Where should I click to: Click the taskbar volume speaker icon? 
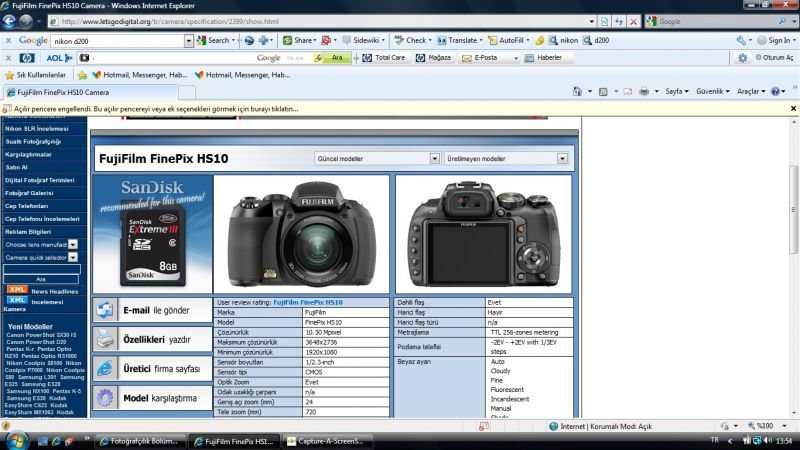click(767, 441)
